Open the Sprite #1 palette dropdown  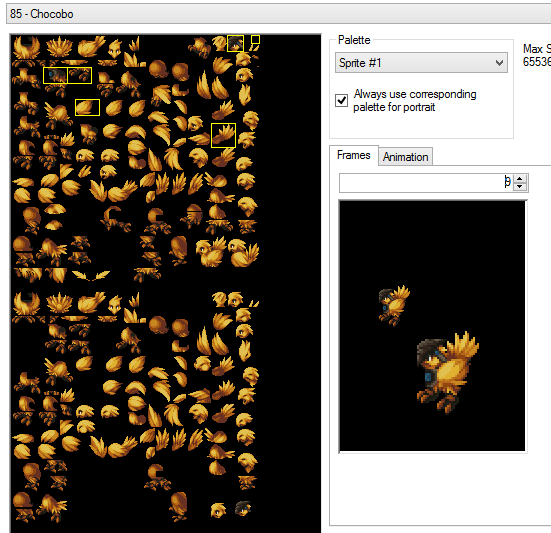pyautogui.click(x=421, y=63)
